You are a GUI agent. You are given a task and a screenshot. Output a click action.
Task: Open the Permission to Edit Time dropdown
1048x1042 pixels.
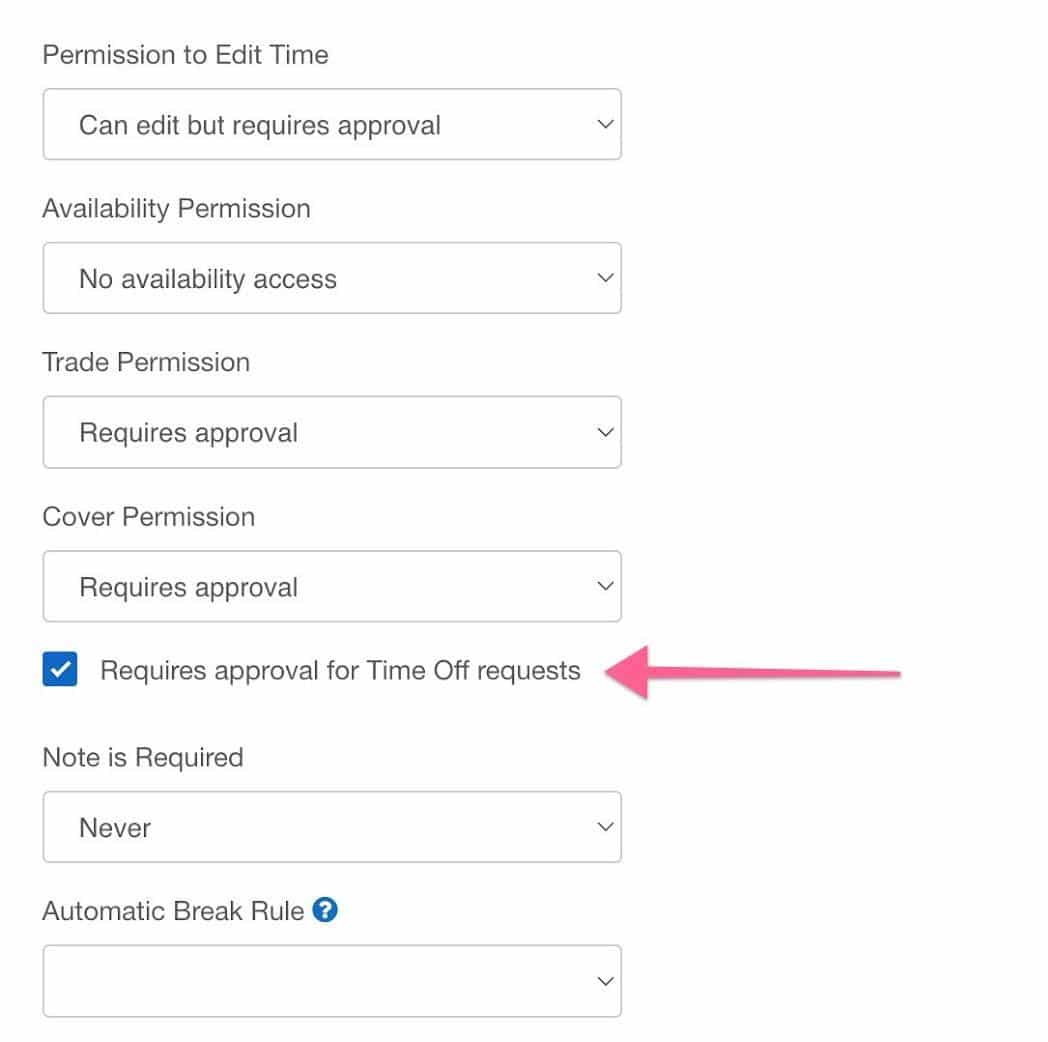click(x=332, y=124)
